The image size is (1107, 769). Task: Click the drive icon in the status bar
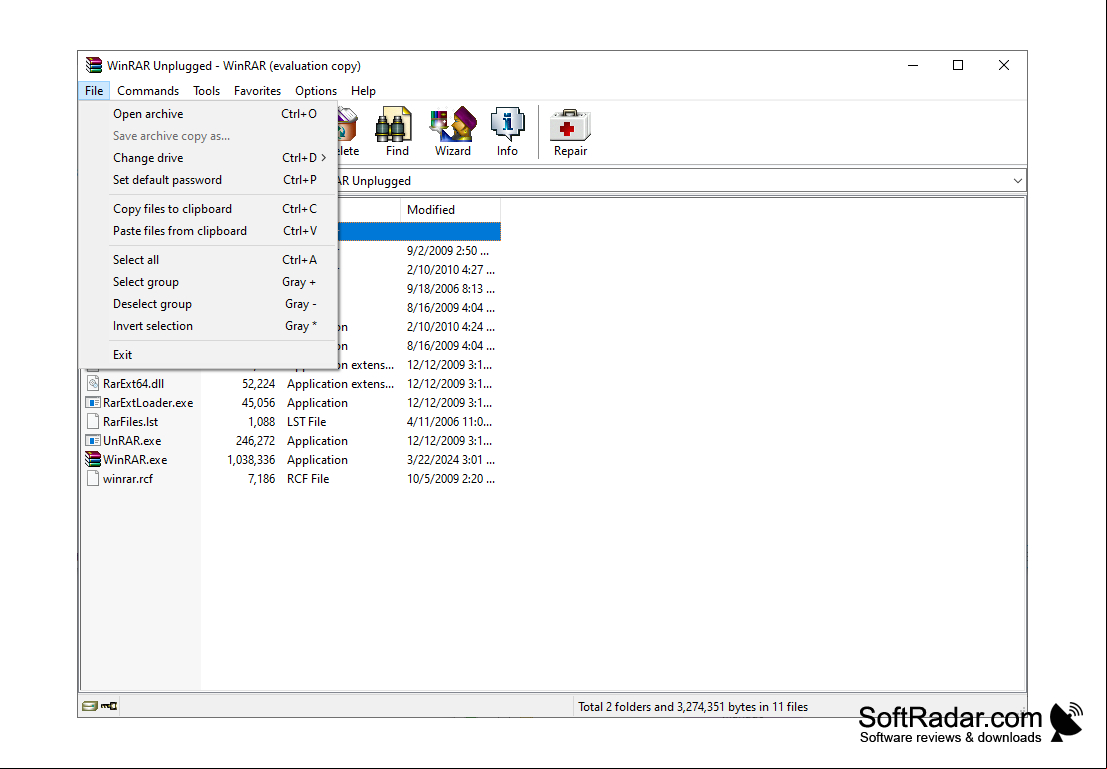click(90, 706)
